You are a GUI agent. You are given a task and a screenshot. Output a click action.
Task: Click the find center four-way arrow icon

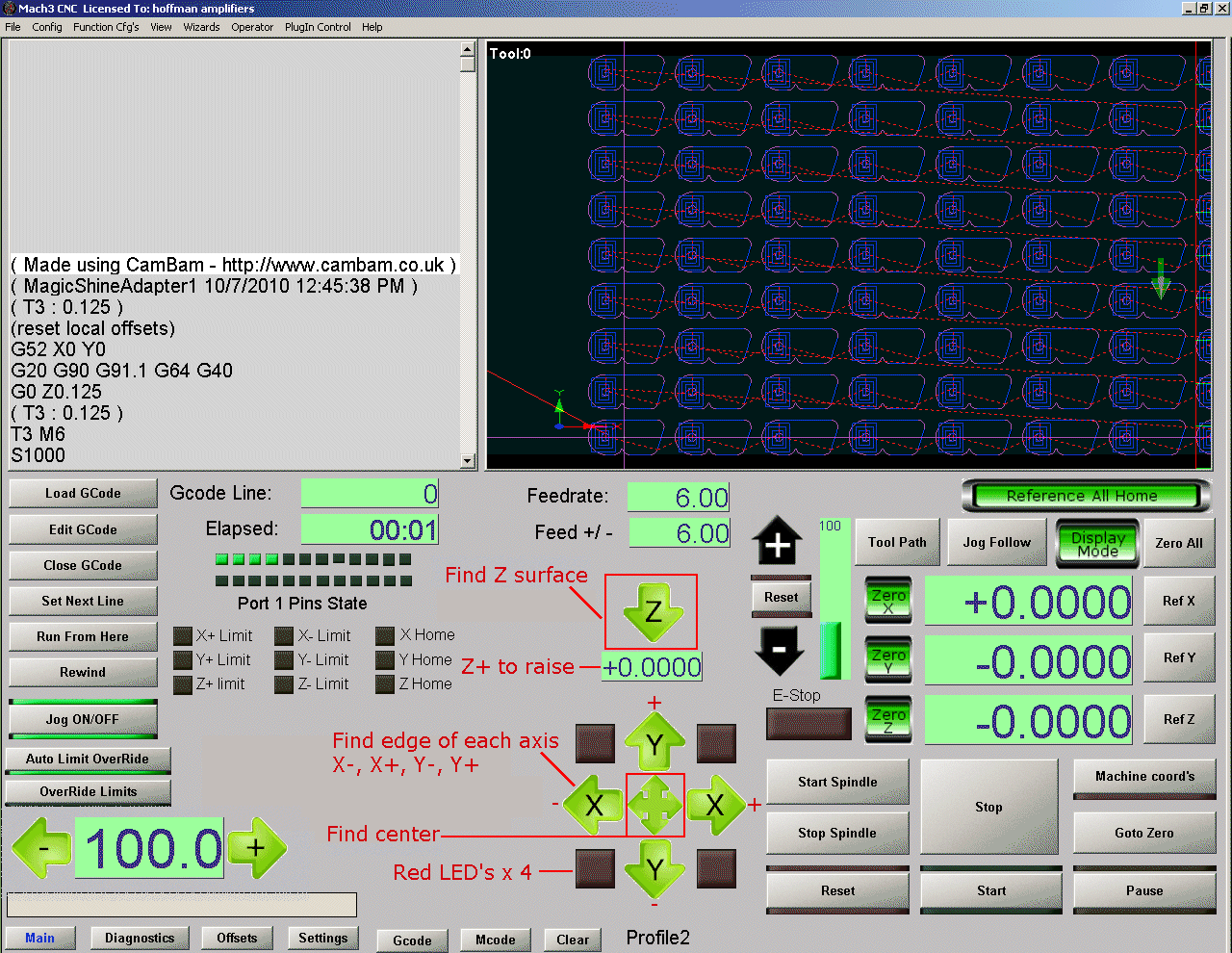(x=655, y=805)
